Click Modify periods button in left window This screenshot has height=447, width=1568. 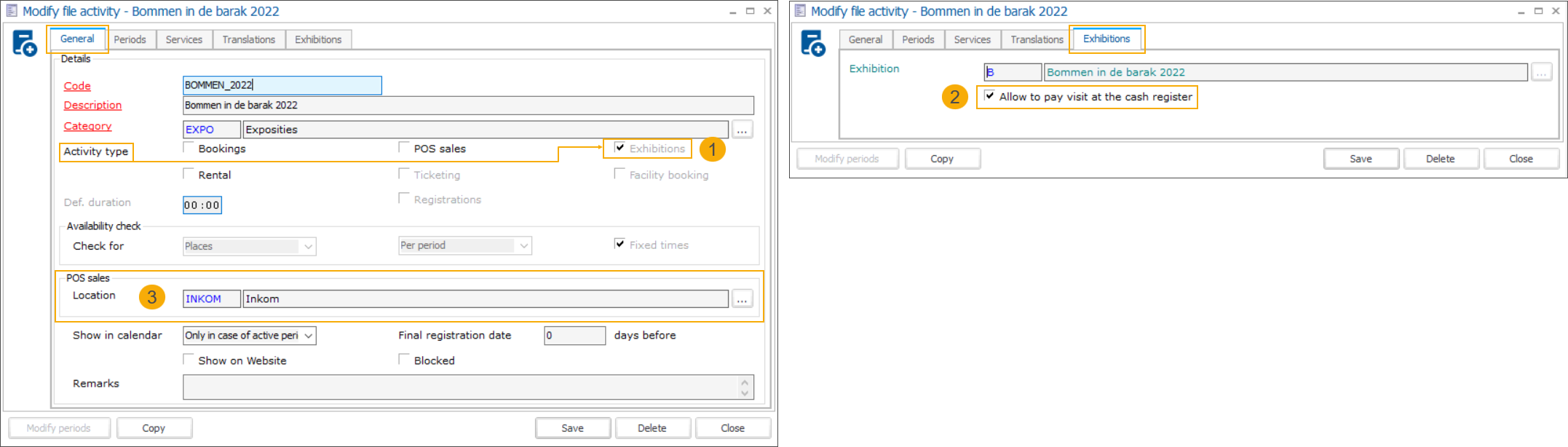[x=59, y=428]
